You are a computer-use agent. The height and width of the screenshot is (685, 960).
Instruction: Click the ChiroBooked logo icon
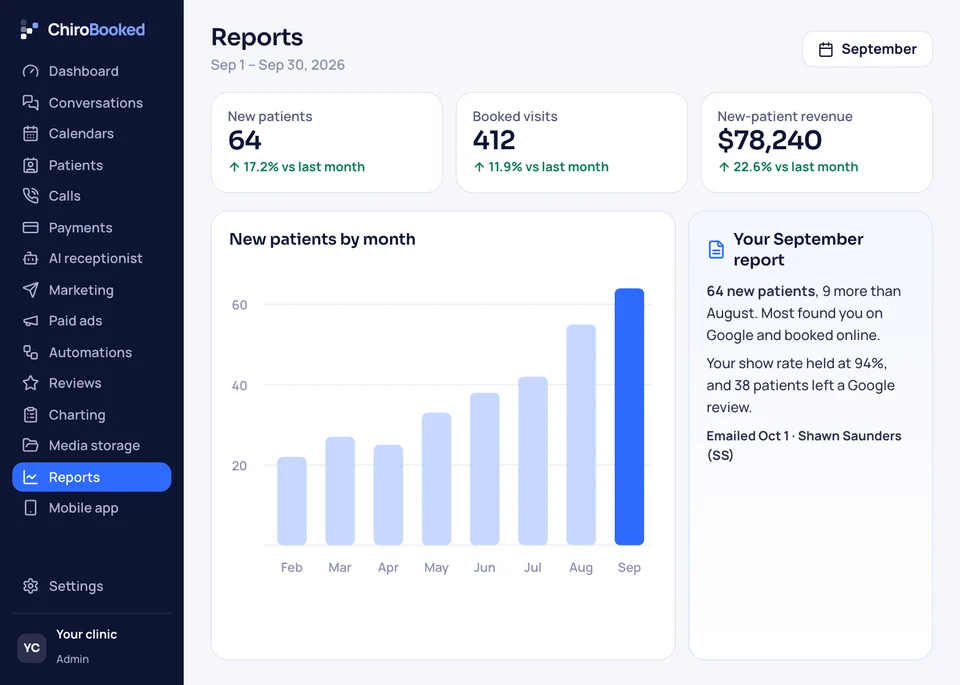29,29
